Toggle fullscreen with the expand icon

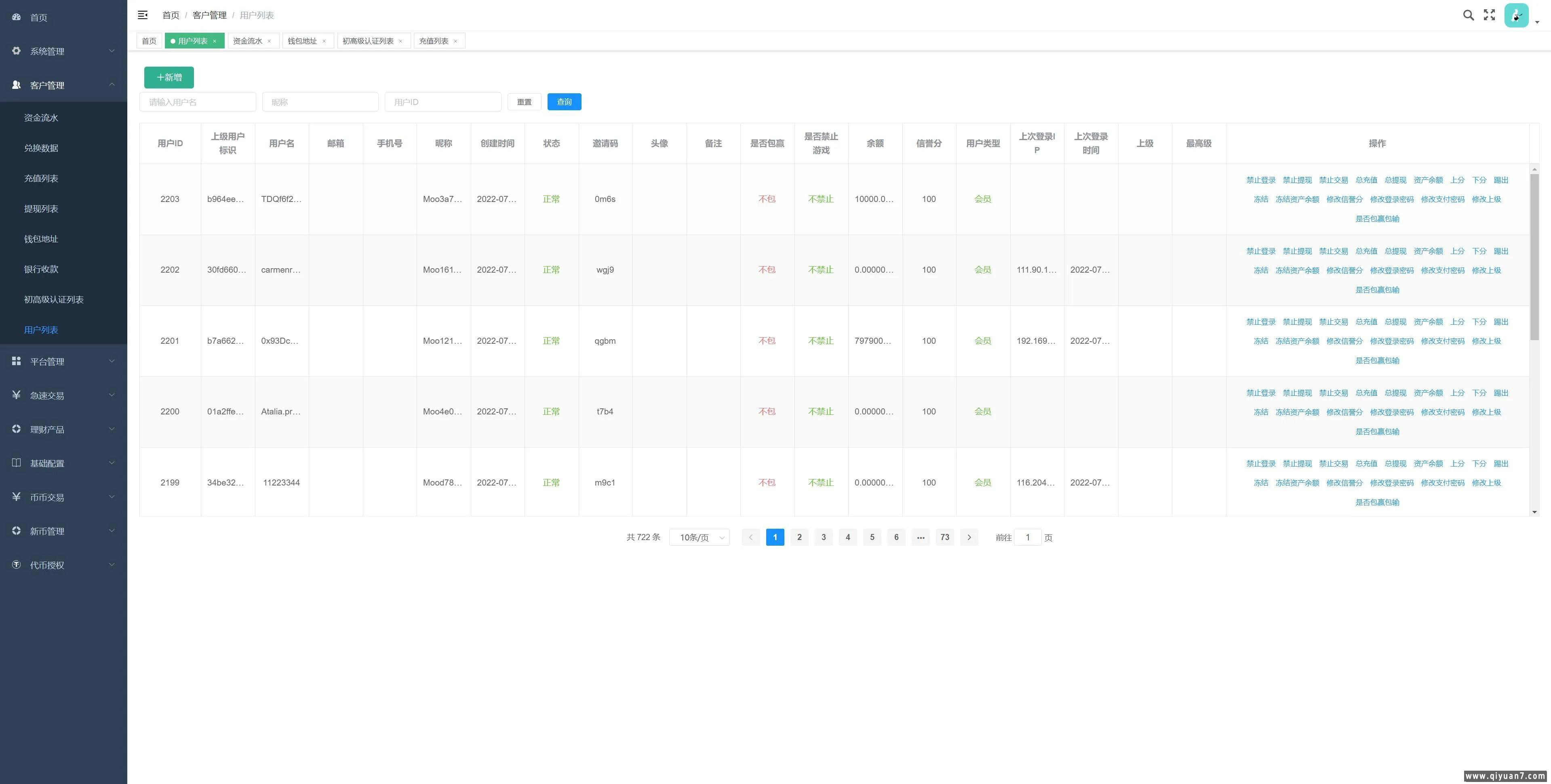(x=1489, y=15)
